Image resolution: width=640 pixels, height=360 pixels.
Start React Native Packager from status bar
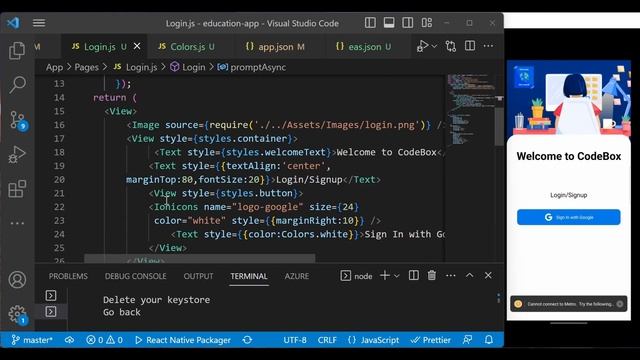point(183,340)
